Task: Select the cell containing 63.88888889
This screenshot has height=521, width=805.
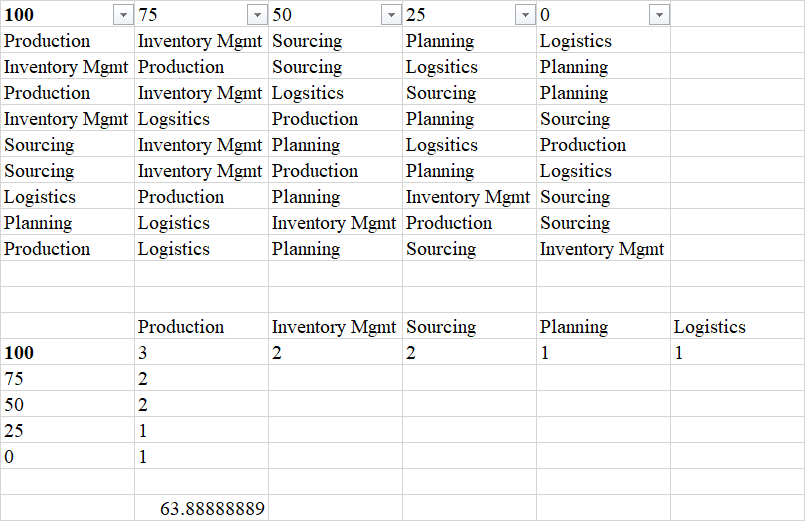Action: tap(212, 509)
